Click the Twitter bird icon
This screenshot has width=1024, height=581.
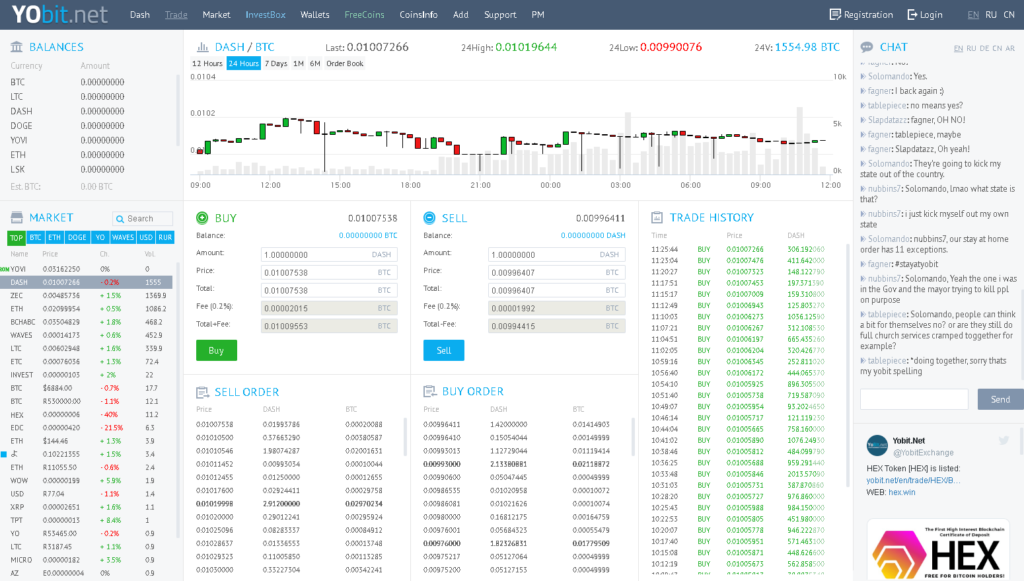click(1004, 441)
